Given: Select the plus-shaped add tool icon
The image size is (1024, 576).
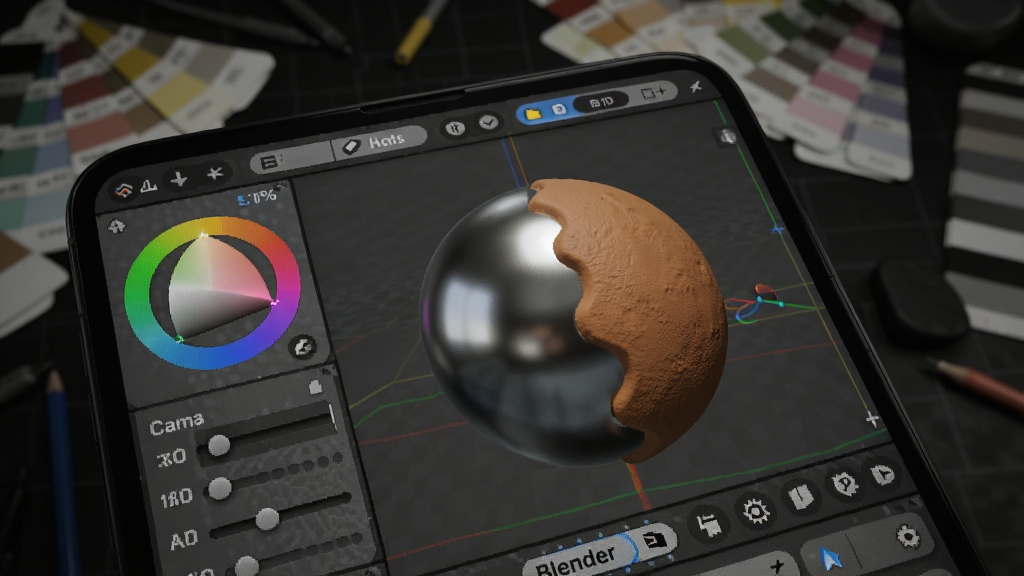Looking at the screenshot, I should pos(178,179).
